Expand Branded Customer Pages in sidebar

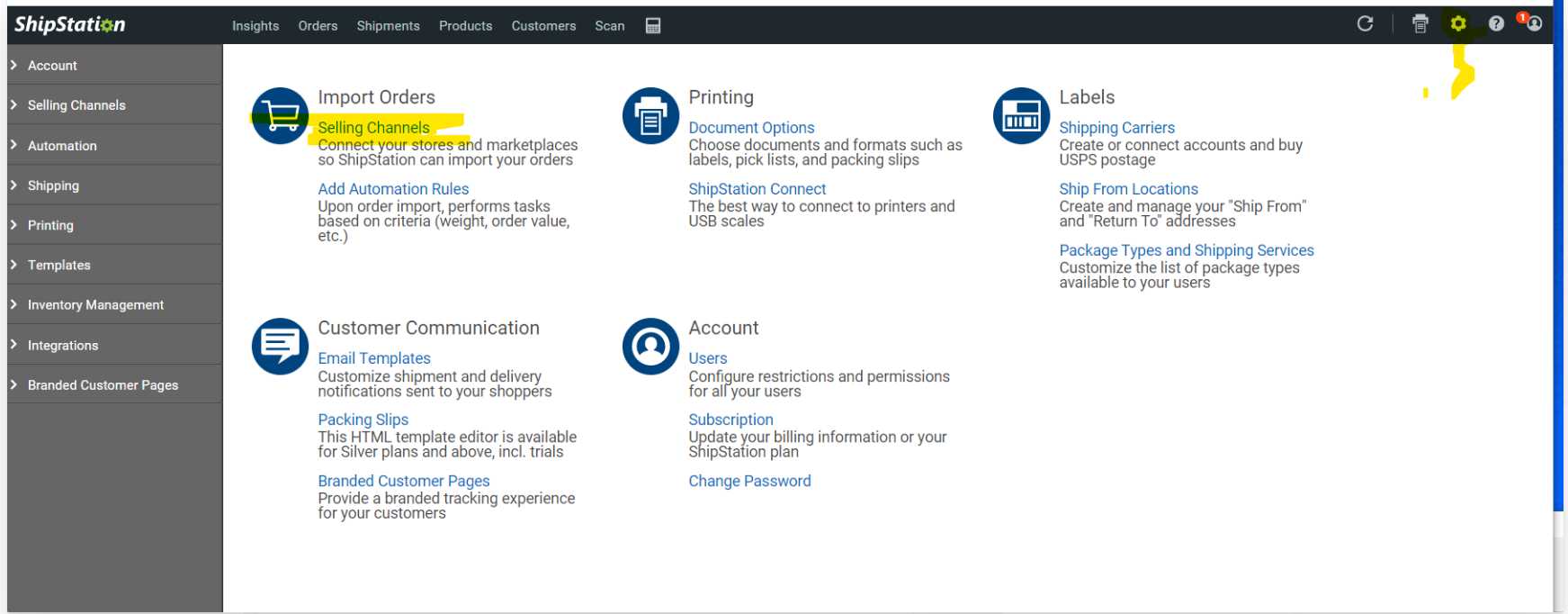tap(103, 385)
